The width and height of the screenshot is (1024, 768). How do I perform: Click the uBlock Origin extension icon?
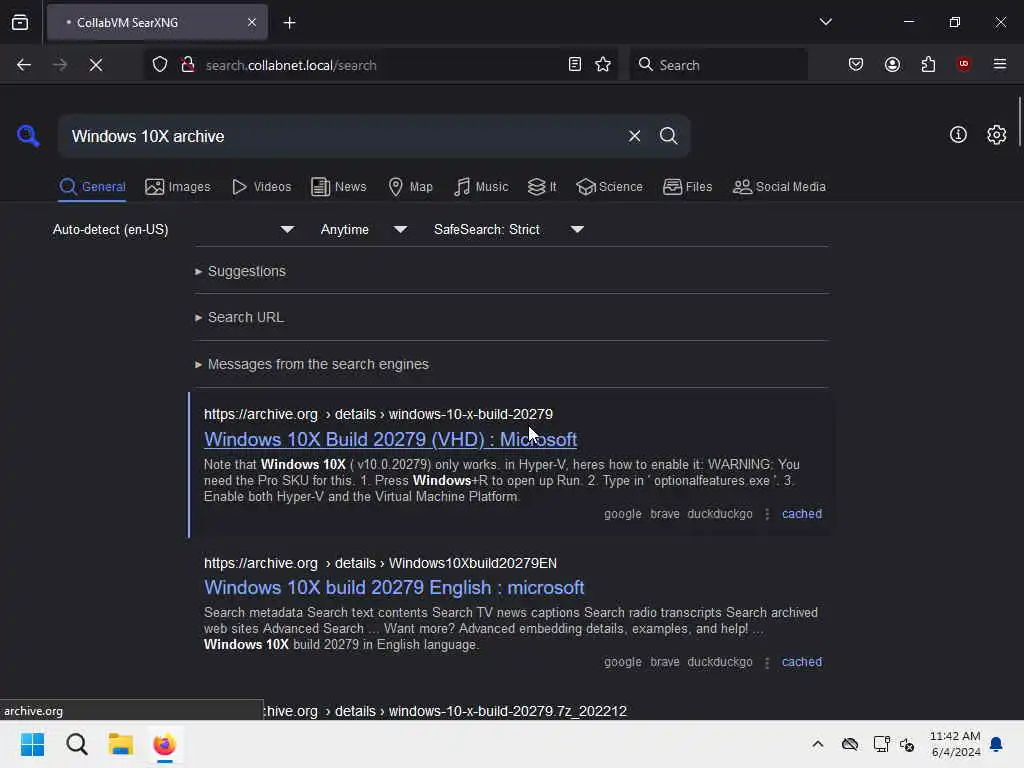coord(963,64)
